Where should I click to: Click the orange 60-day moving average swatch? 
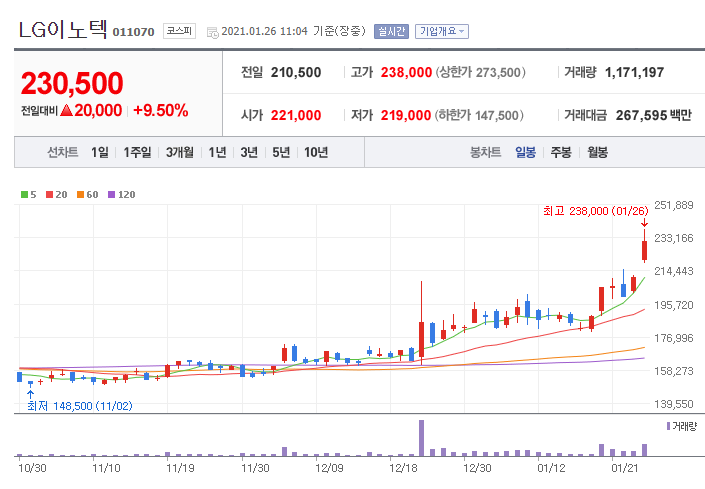(80, 195)
